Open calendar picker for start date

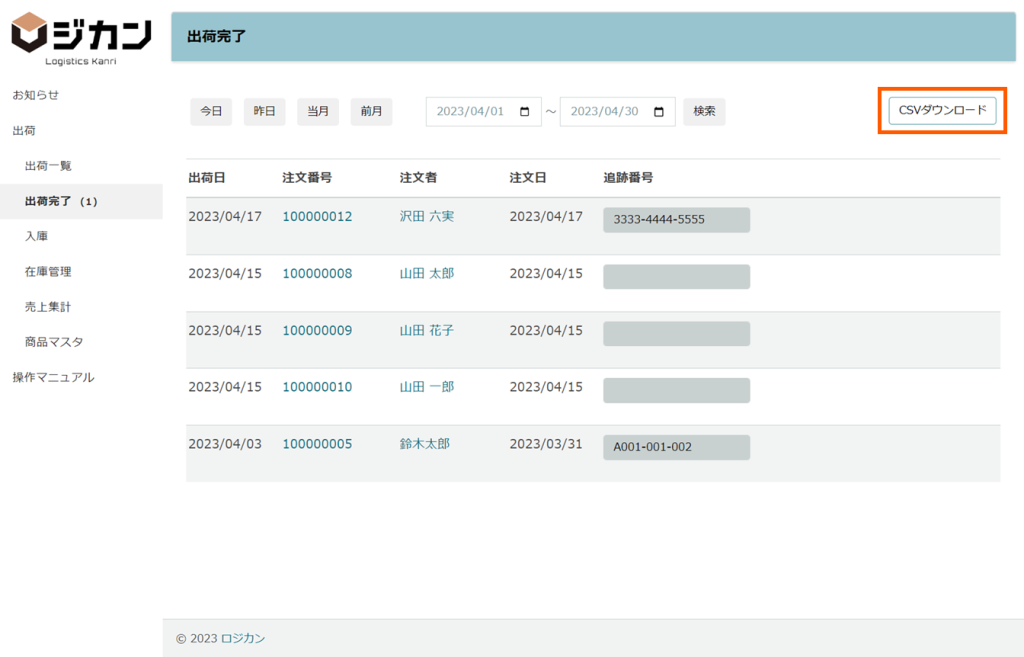point(525,112)
